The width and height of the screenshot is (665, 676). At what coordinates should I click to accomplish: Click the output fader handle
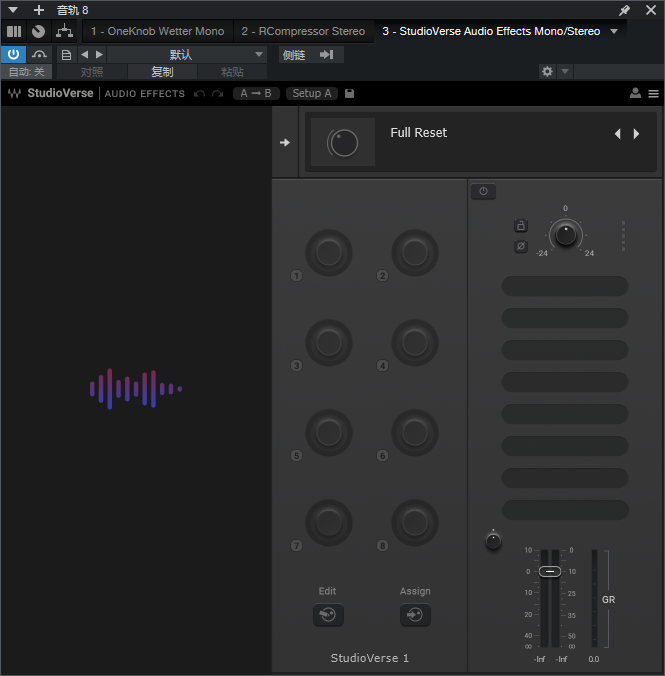click(x=550, y=571)
